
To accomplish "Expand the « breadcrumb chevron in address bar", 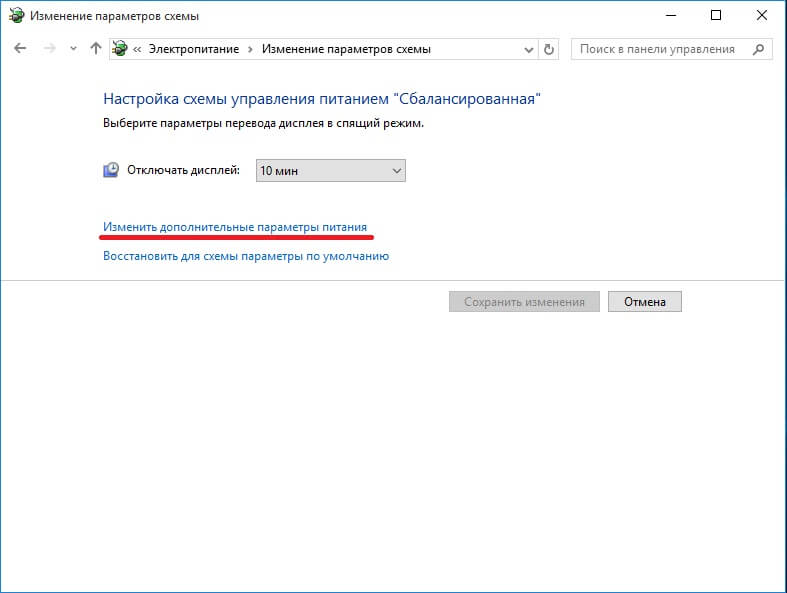I will tap(139, 49).
